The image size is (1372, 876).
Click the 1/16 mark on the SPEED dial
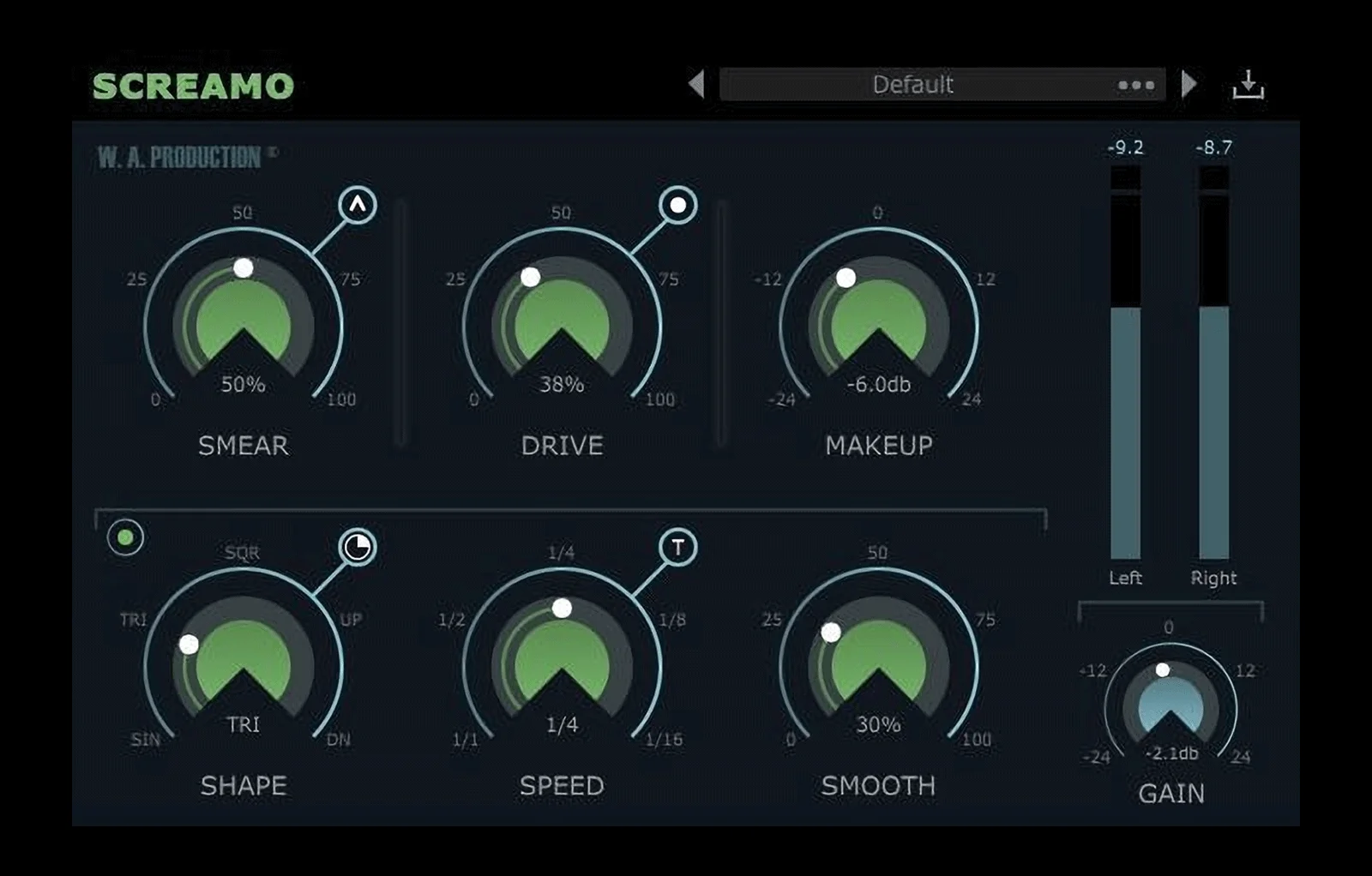[665, 740]
